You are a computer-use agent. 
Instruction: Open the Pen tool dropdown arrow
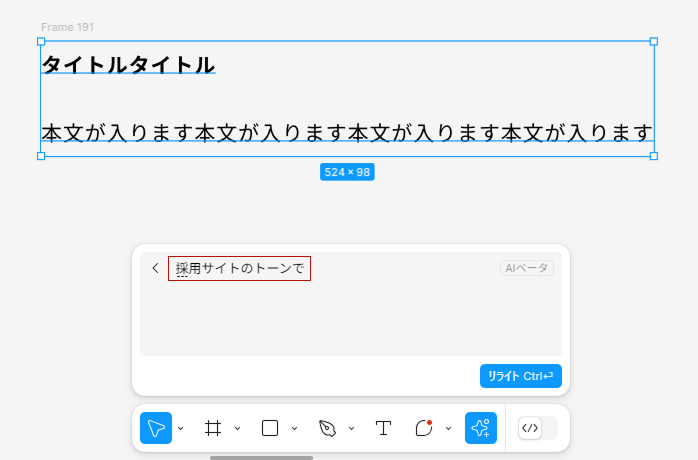pos(352,428)
